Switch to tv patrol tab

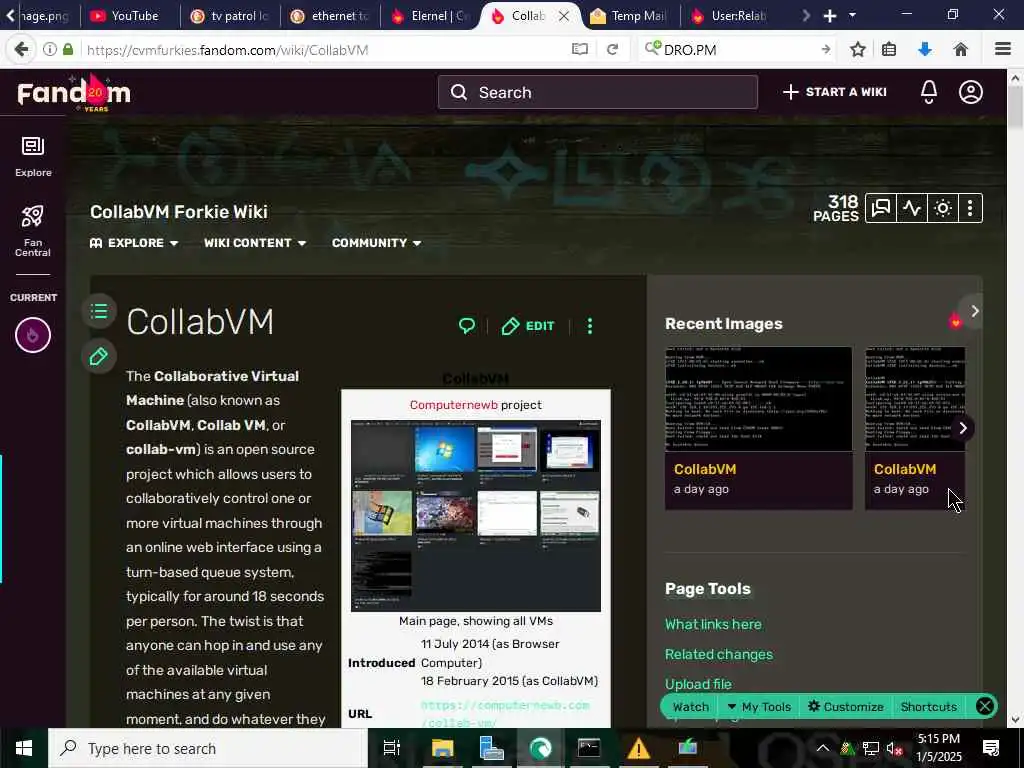(x=230, y=16)
